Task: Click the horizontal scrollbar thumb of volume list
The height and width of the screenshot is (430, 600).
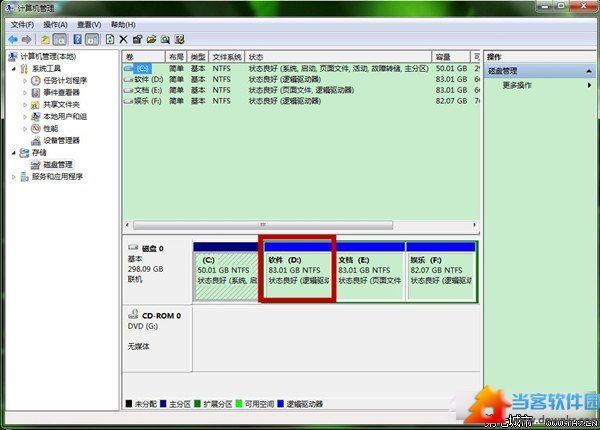Action: click(x=262, y=225)
